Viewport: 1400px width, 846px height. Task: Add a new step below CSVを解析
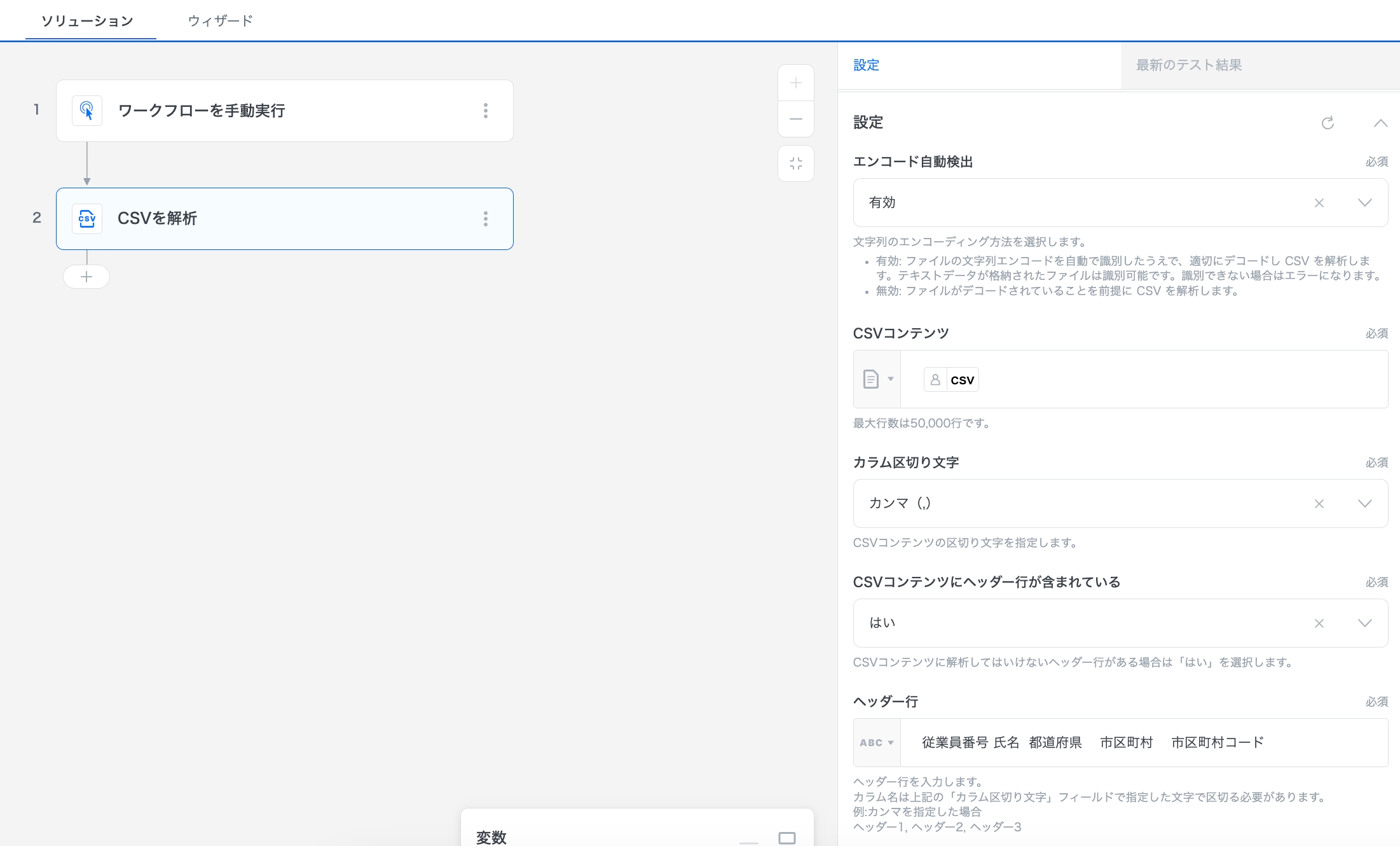pos(86,277)
